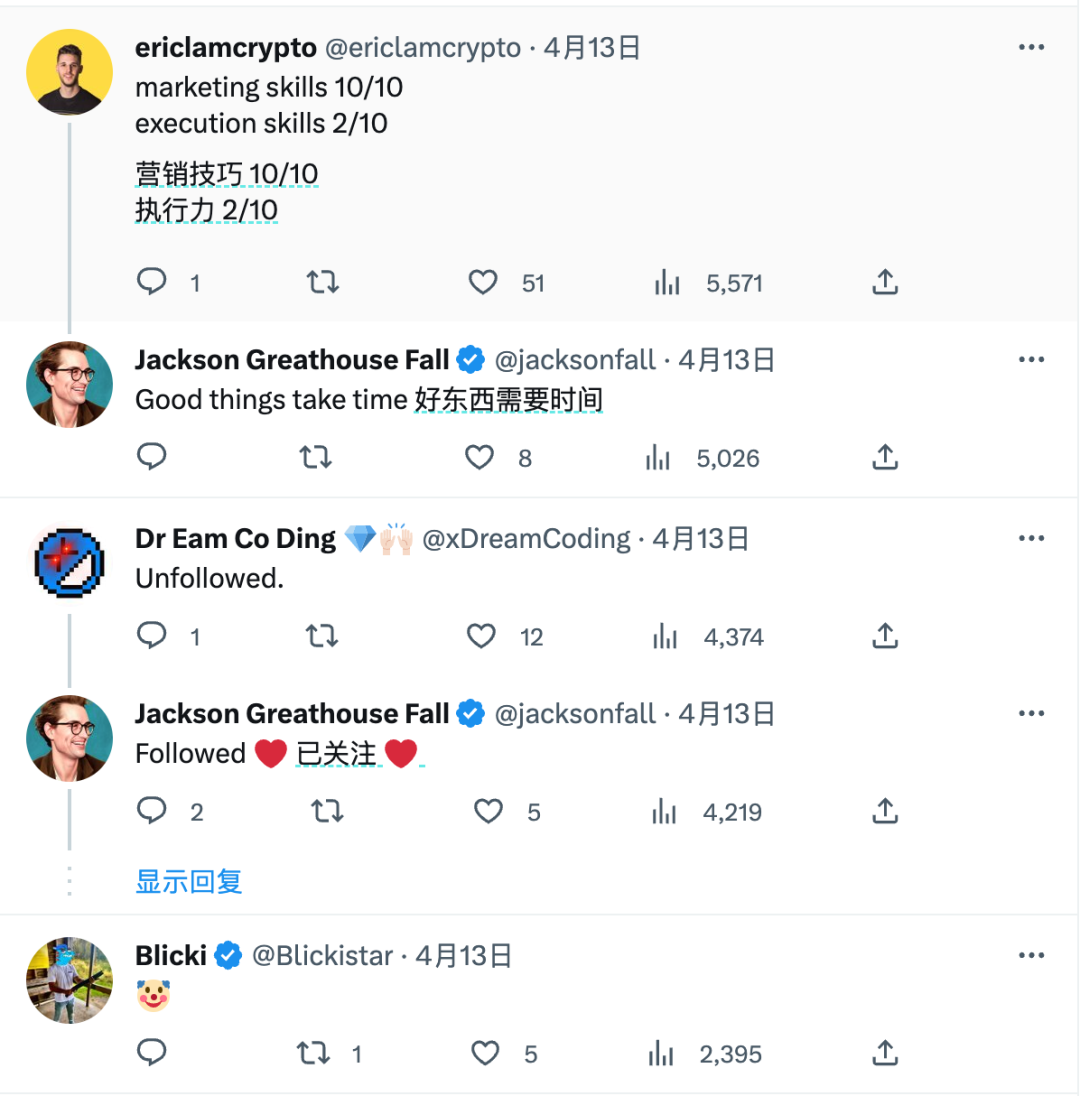Screen dimensions: 1080x1096
Task: Open more options on the 'Unfollowed.' tweet
Action: [x=1031, y=538]
